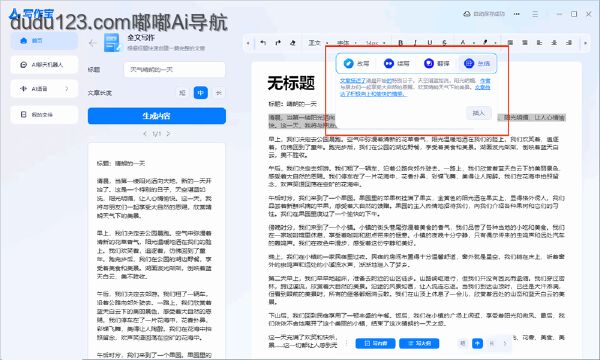This screenshot has height=360, width=600.
Task: Toggle bold formatting with the B icon
Action: coord(401,43)
